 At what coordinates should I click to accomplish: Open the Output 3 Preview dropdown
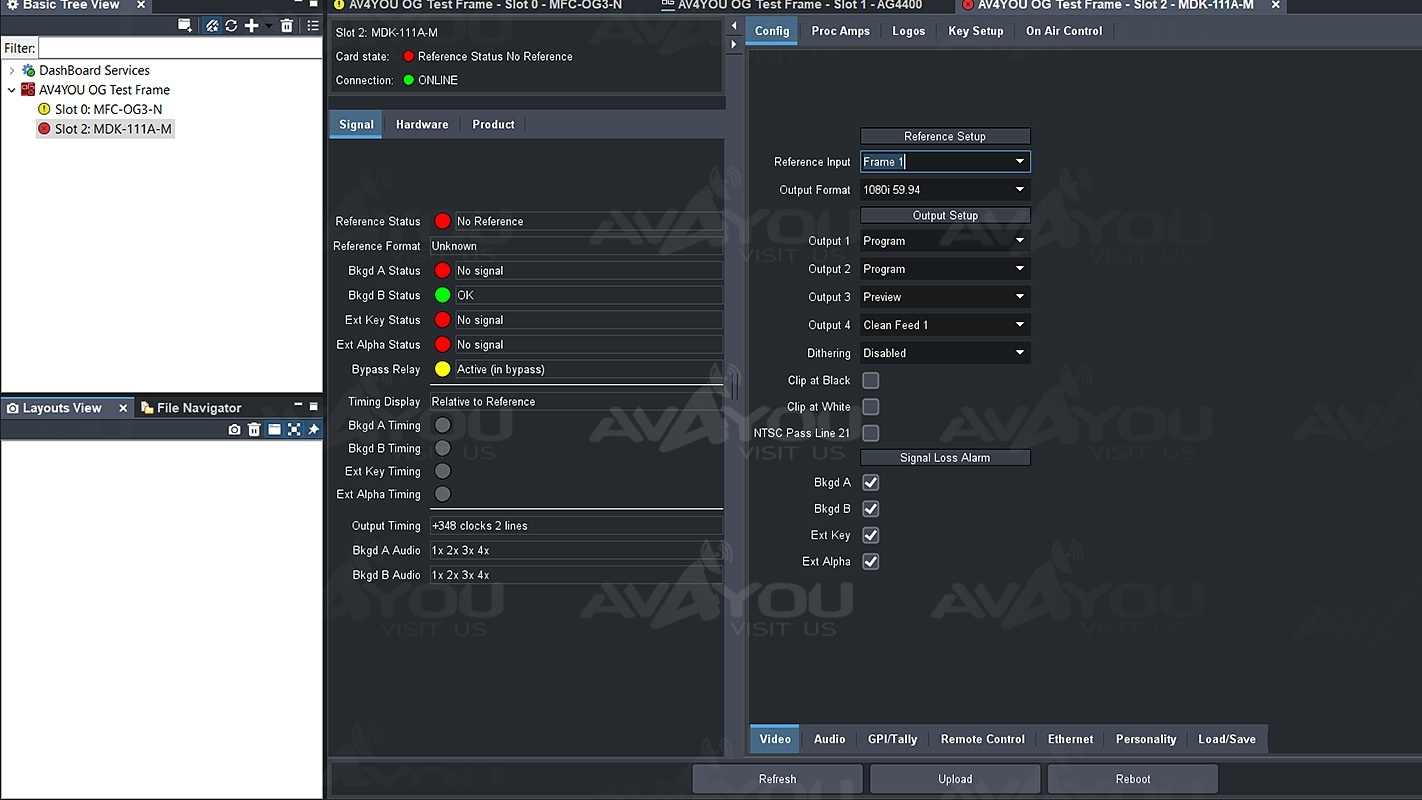944,297
